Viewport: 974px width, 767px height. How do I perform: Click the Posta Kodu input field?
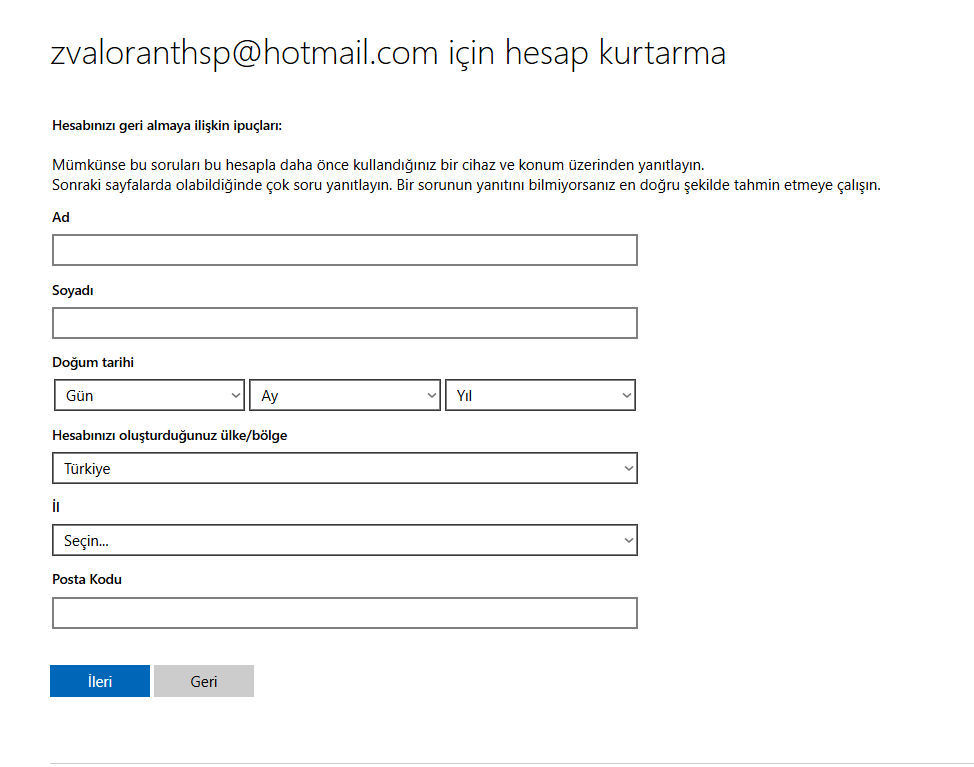click(x=345, y=613)
